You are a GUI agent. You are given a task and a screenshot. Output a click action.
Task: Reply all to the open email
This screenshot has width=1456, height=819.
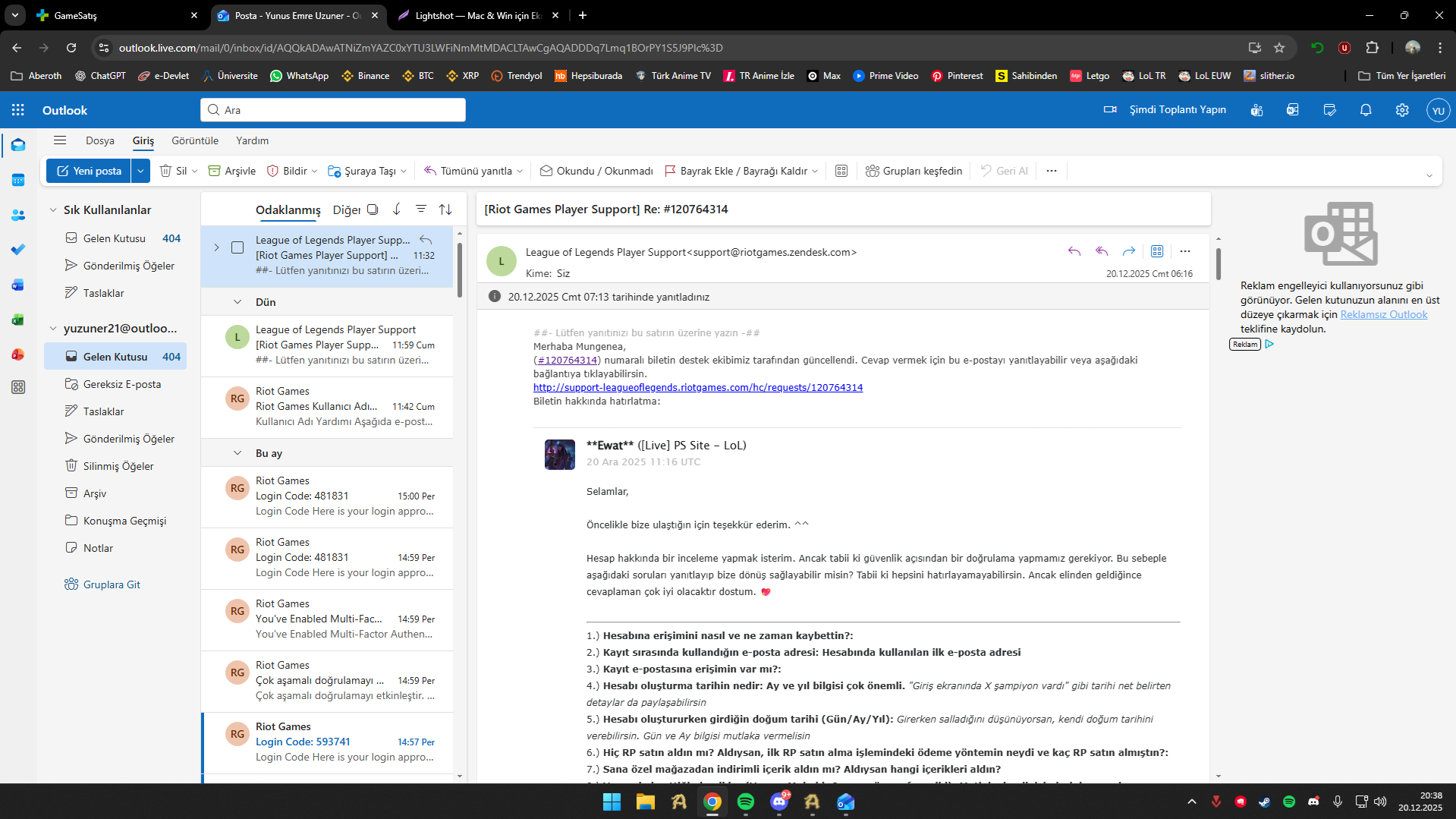1102,251
